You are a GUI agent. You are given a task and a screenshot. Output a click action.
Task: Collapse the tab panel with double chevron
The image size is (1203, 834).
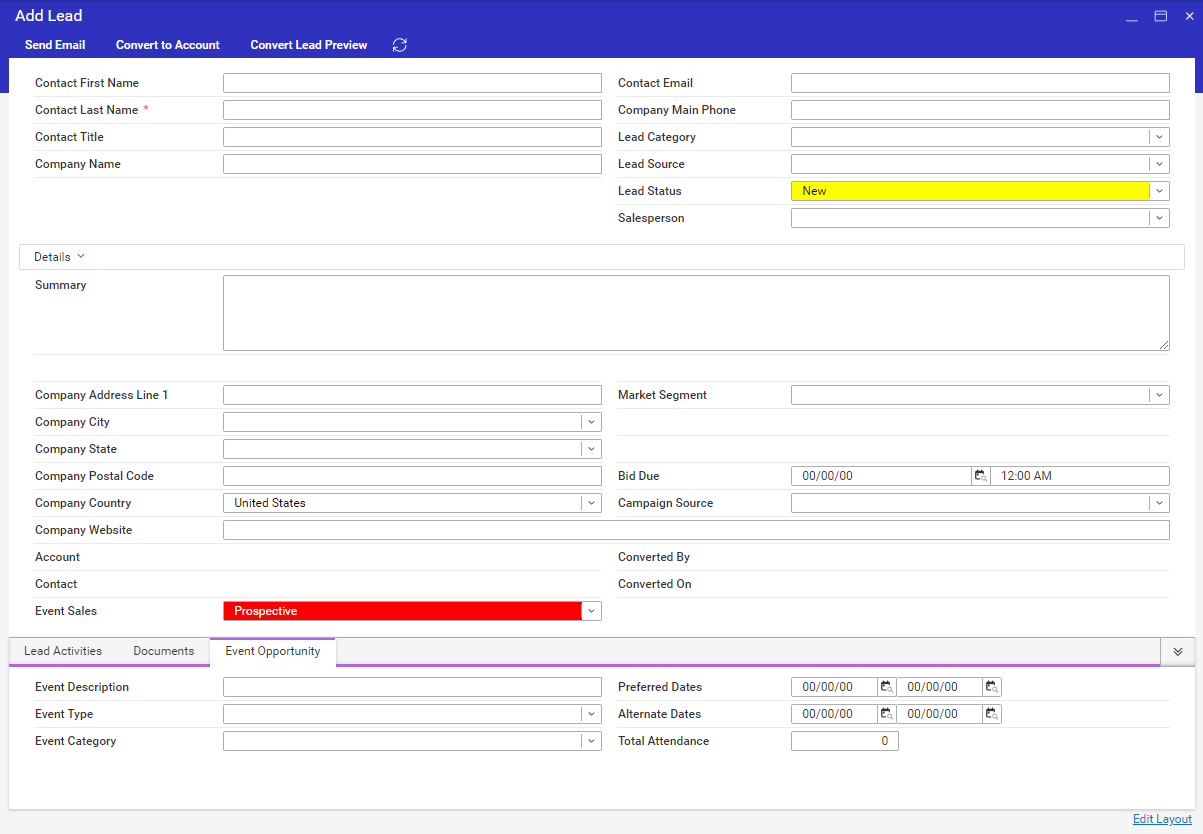click(x=1177, y=651)
